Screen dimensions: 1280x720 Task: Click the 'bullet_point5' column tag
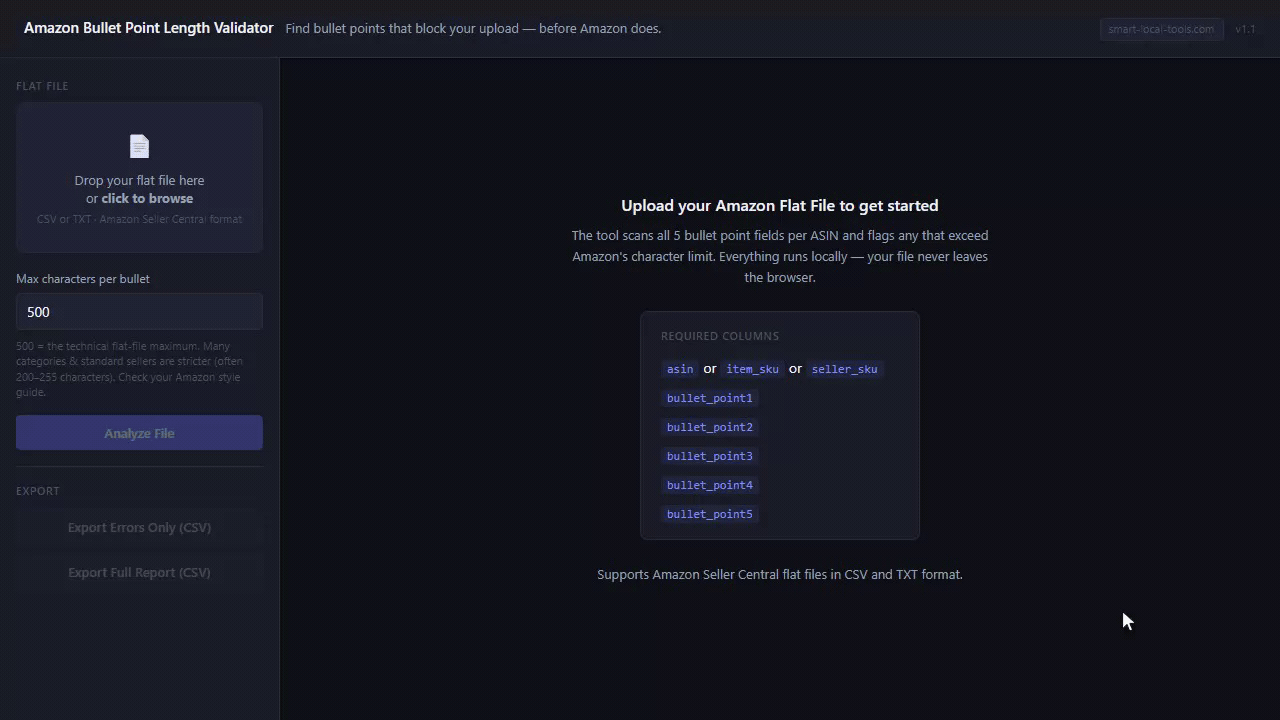(x=709, y=514)
